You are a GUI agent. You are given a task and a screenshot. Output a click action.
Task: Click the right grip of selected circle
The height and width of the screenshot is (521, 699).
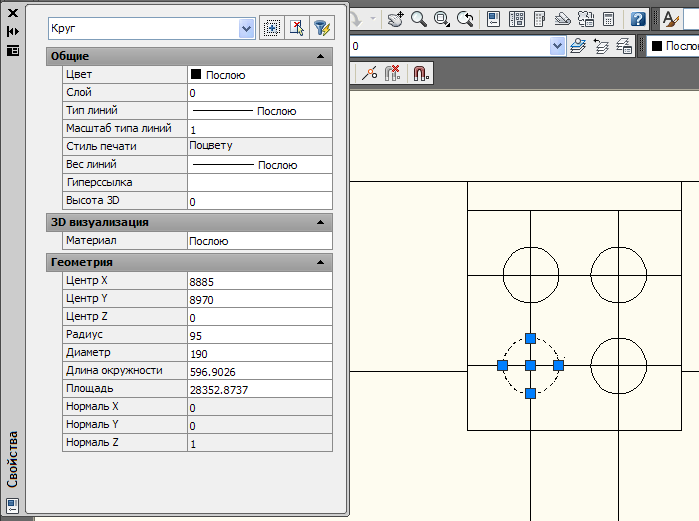(558, 366)
